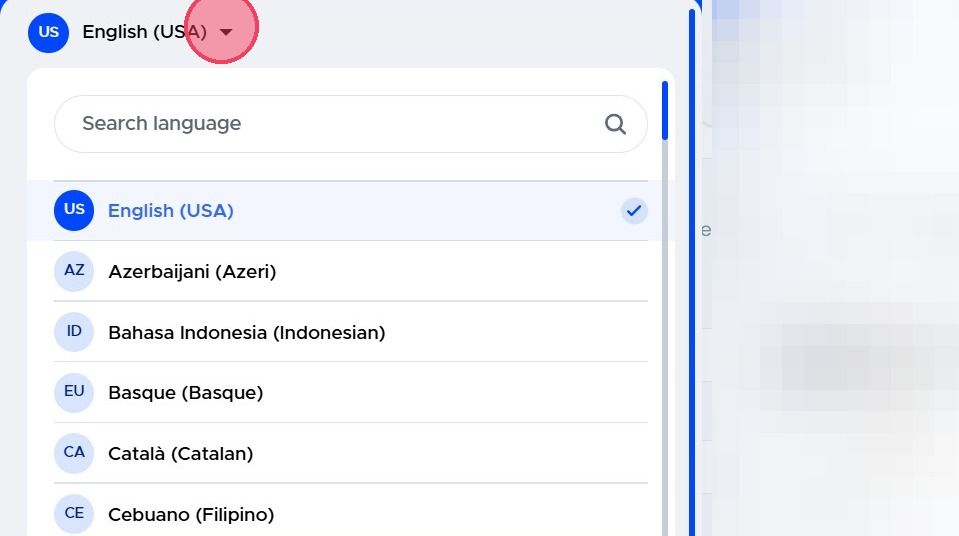Click the language list scrollbar thumb

(665, 110)
